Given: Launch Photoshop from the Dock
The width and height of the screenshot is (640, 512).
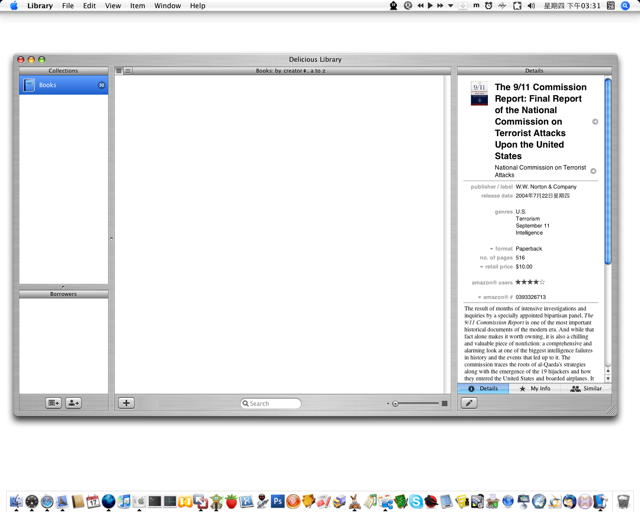Looking at the screenshot, I should [278, 501].
